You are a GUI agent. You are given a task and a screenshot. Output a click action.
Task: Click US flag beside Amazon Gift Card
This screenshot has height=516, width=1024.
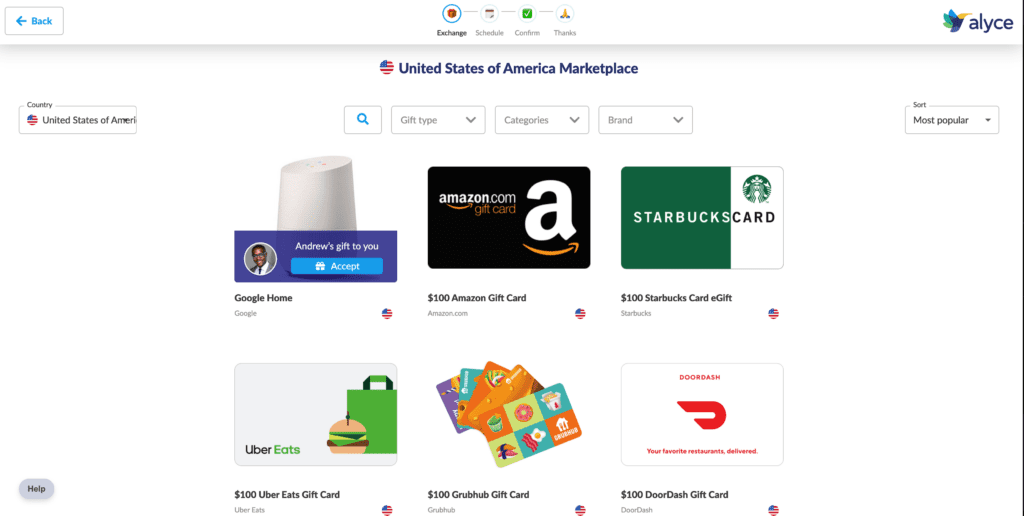coord(580,314)
